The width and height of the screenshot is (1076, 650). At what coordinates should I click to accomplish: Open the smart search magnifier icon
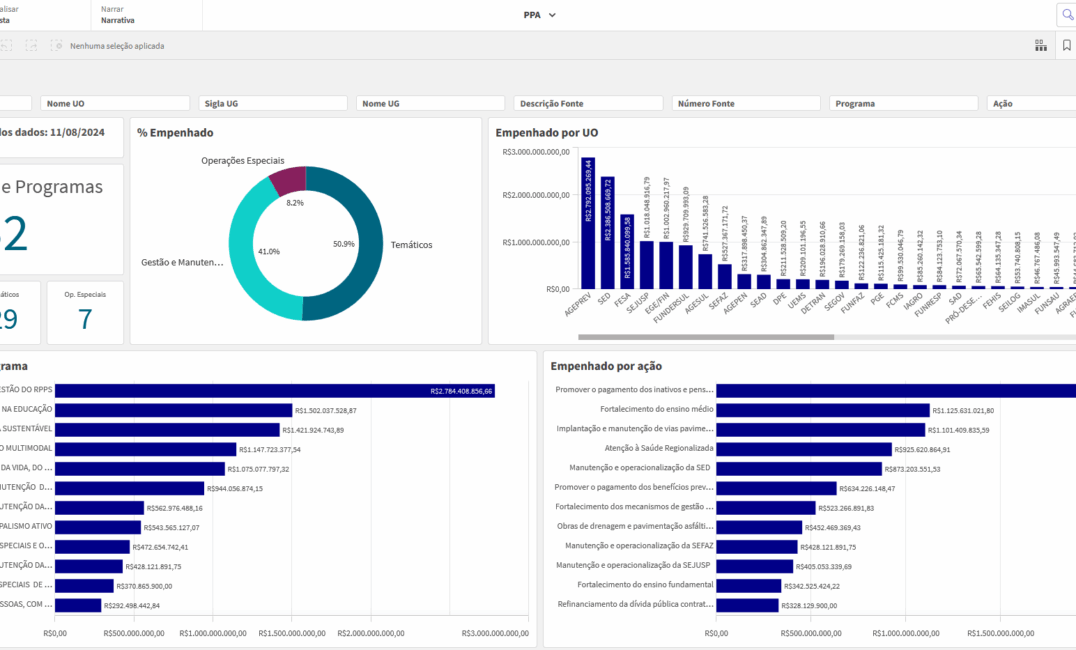click(1066, 15)
